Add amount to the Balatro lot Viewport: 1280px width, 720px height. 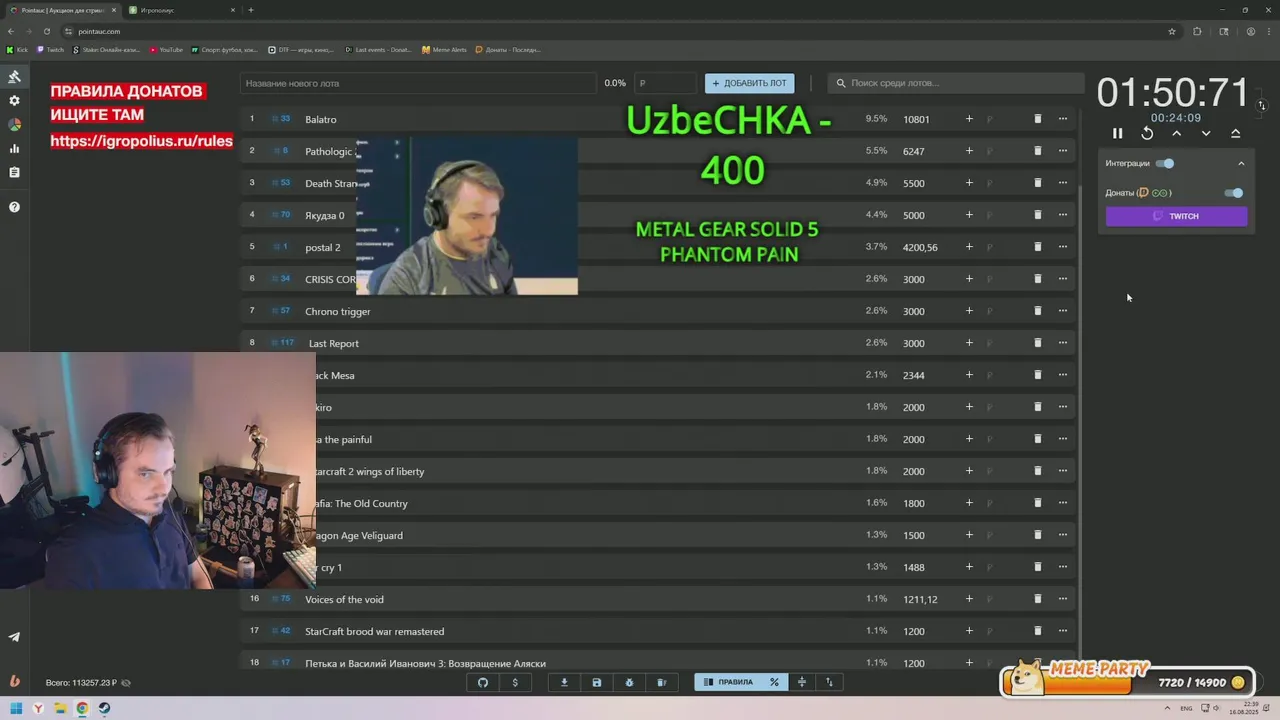pyautogui.click(x=969, y=119)
